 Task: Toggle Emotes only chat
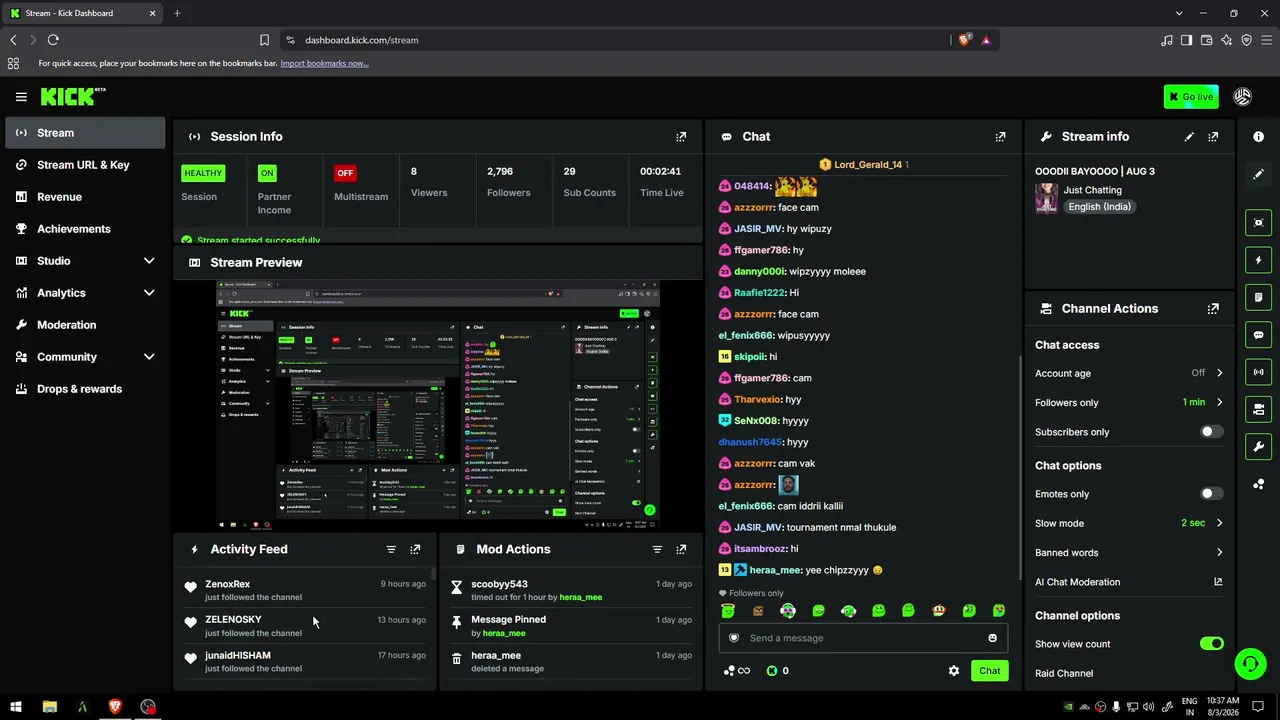click(1211, 494)
